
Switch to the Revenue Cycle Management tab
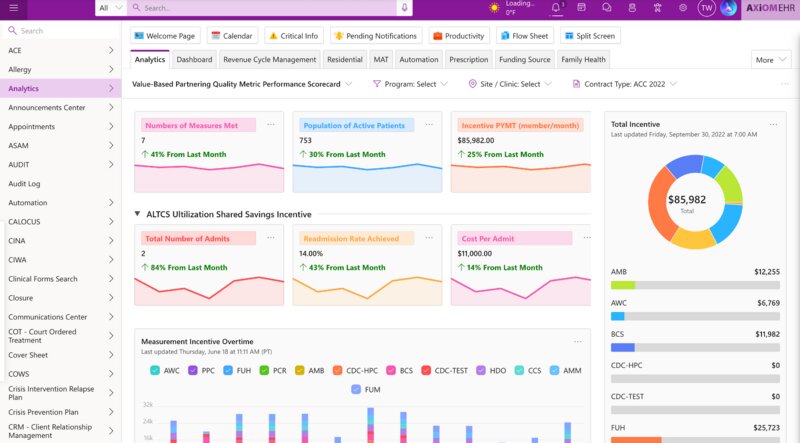269,60
